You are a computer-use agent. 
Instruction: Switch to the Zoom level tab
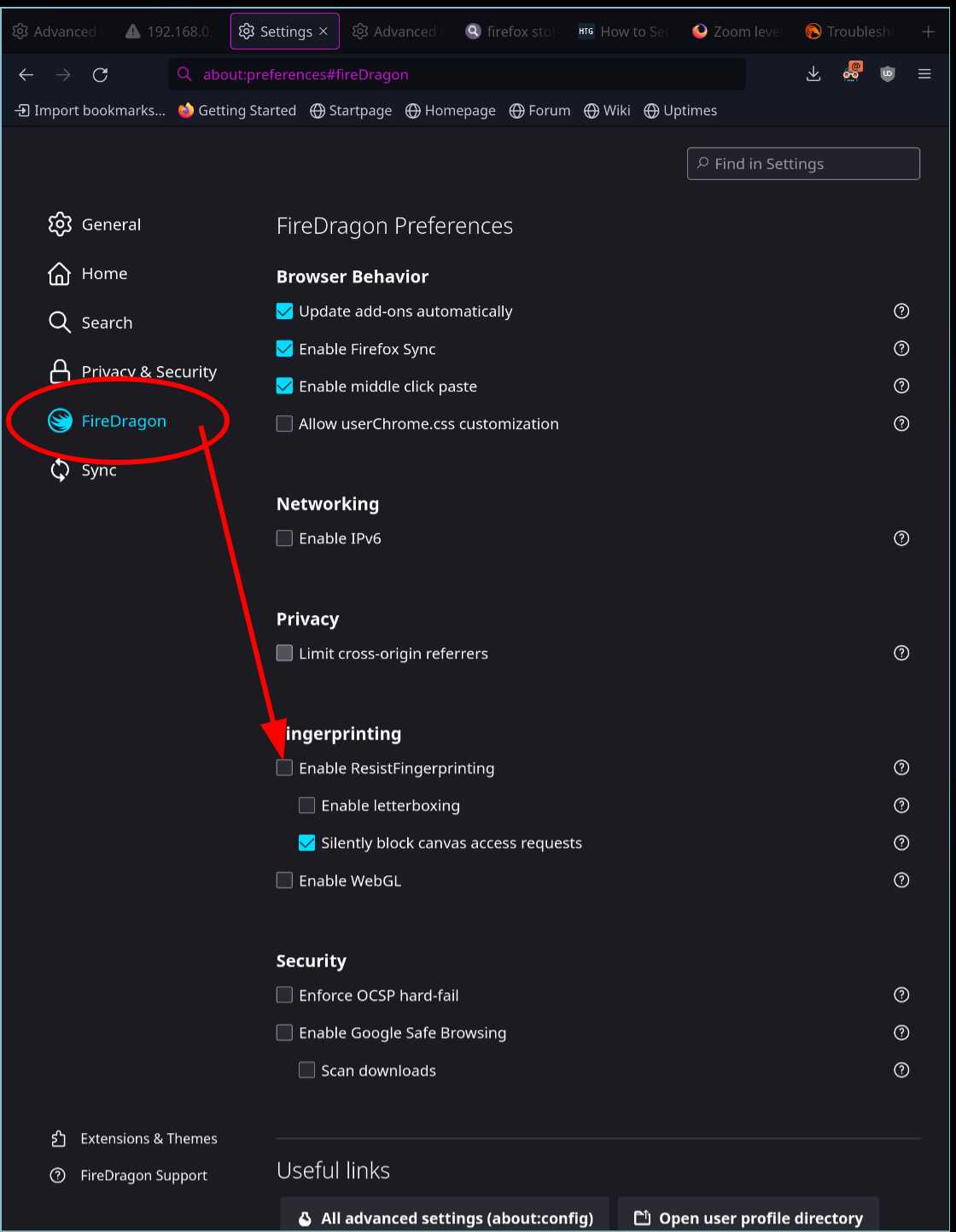[737, 32]
